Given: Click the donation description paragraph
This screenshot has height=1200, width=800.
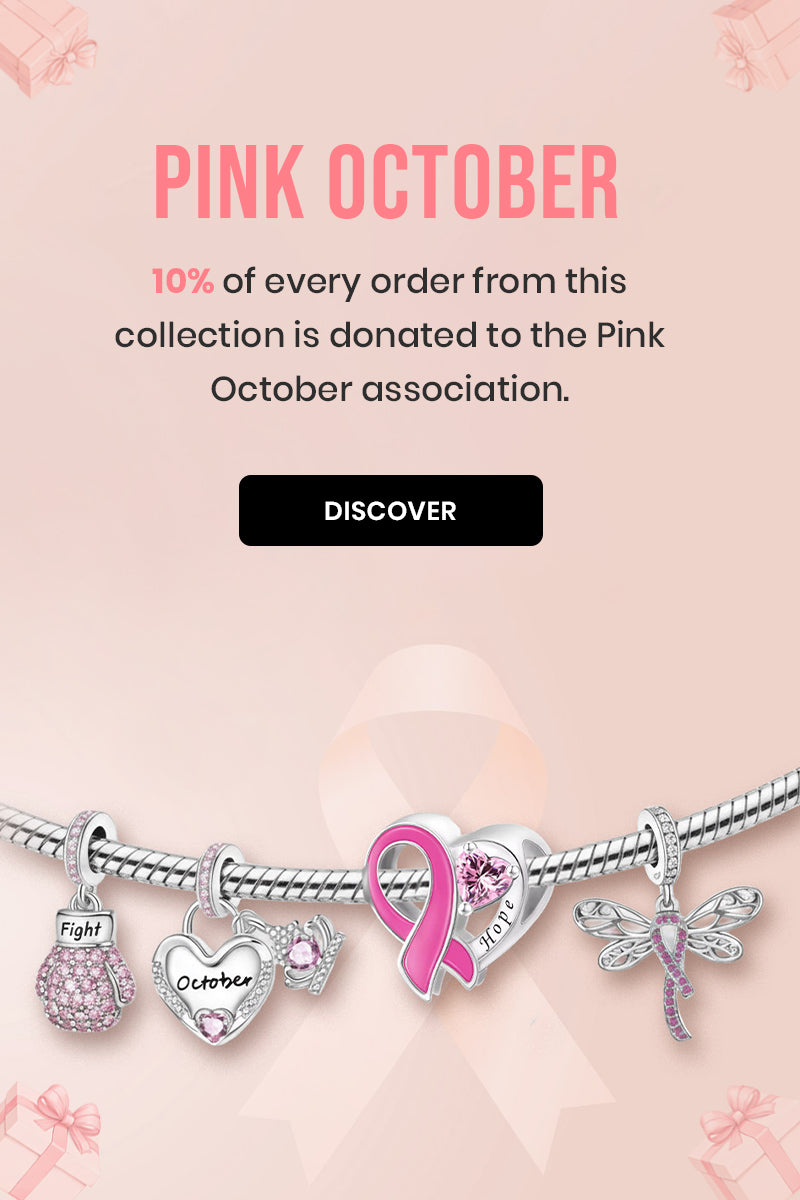Looking at the screenshot, I should coord(390,335).
